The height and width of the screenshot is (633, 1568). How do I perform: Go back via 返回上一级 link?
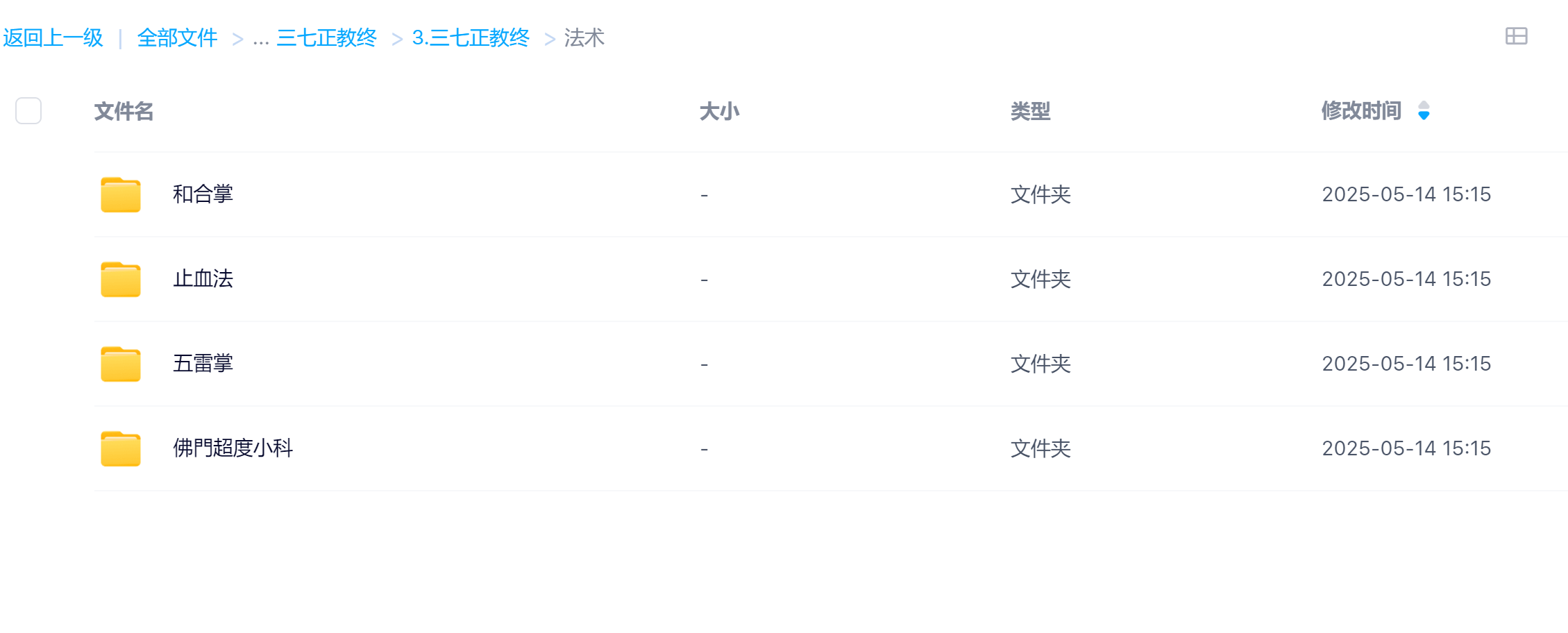pos(53,37)
